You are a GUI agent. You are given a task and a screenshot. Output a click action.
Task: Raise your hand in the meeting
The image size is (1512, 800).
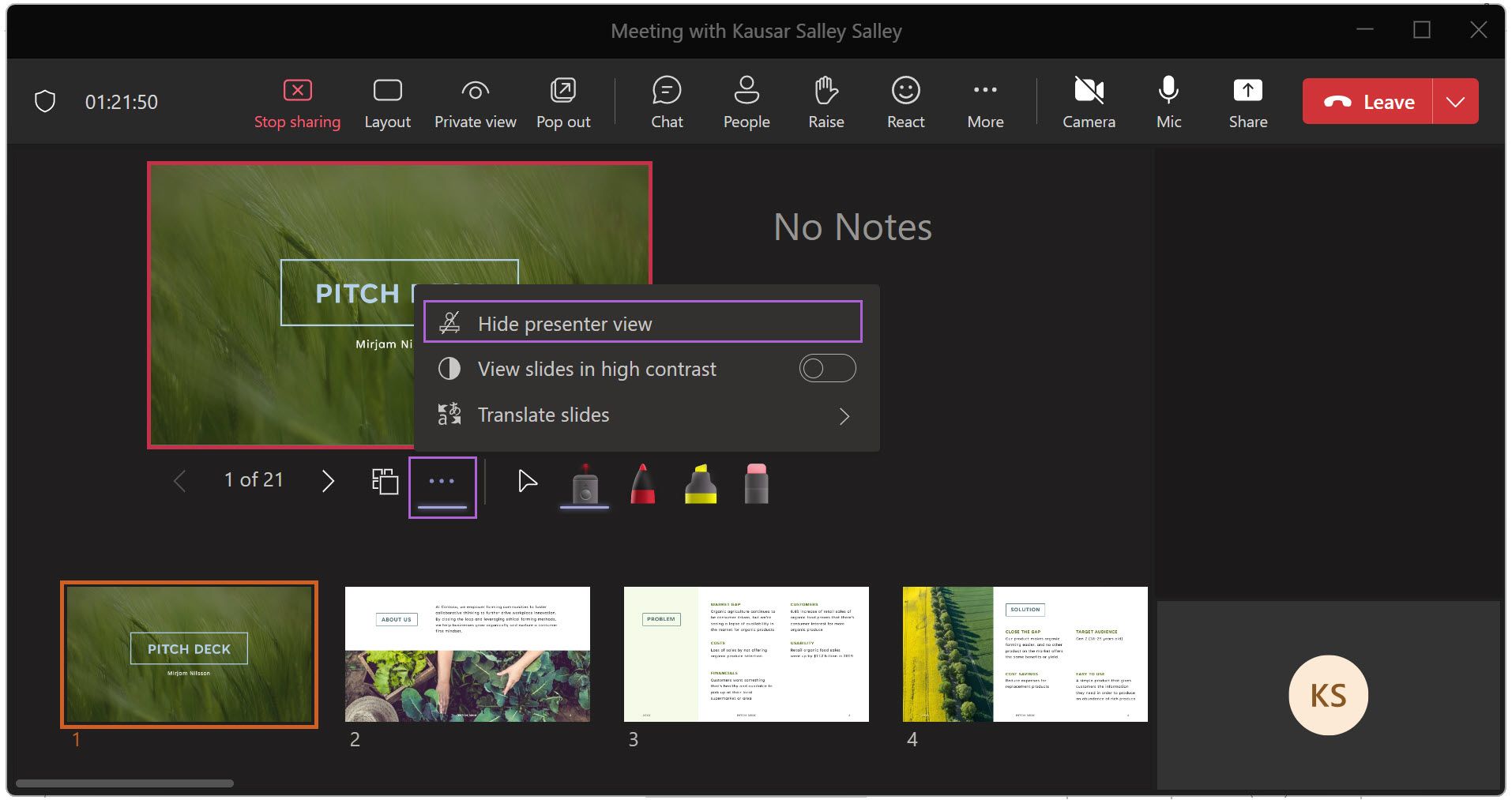click(x=826, y=101)
